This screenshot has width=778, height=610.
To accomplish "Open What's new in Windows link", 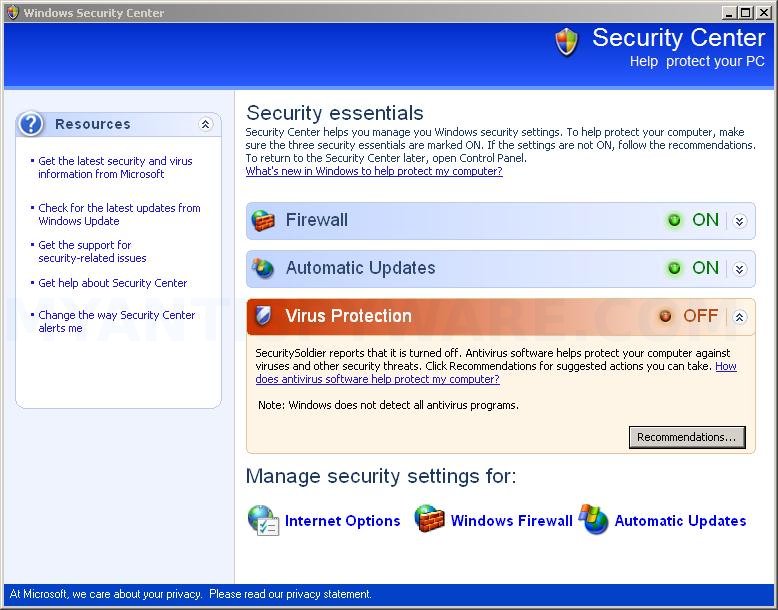I will click(x=374, y=171).
